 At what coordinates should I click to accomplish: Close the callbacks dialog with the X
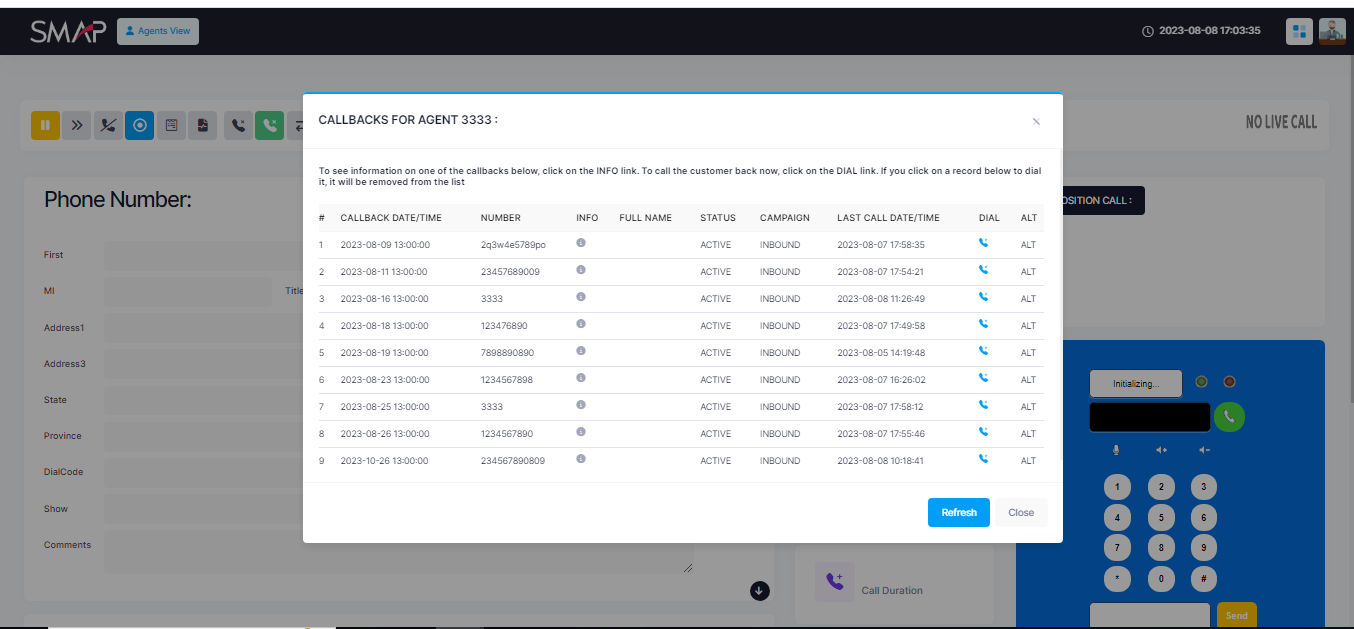(1036, 121)
